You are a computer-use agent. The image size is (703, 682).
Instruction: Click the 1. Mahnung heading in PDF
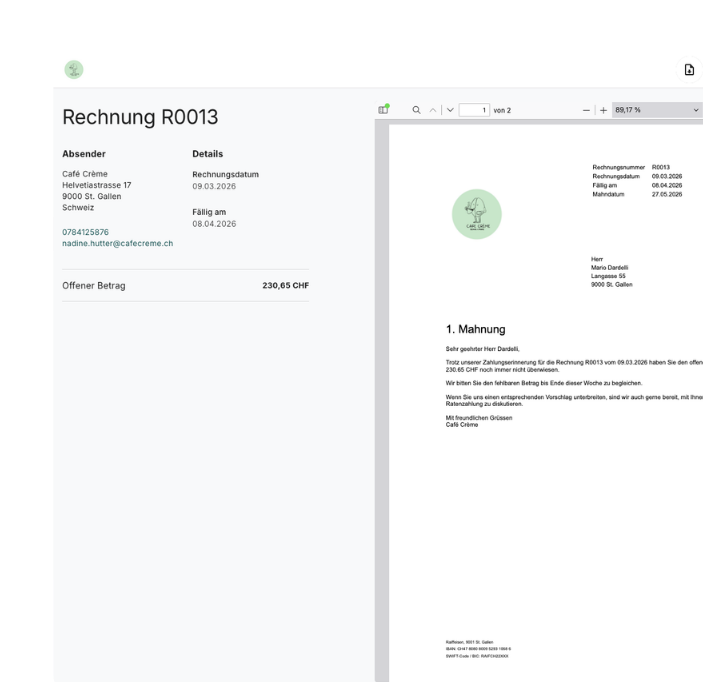(x=475, y=329)
